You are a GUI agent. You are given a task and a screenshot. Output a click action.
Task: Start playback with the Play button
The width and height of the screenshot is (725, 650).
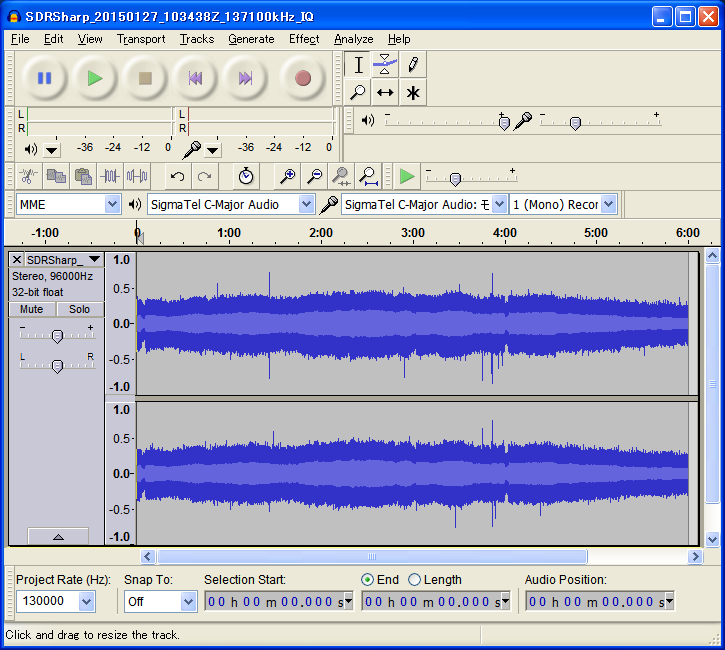click(95, 78)
